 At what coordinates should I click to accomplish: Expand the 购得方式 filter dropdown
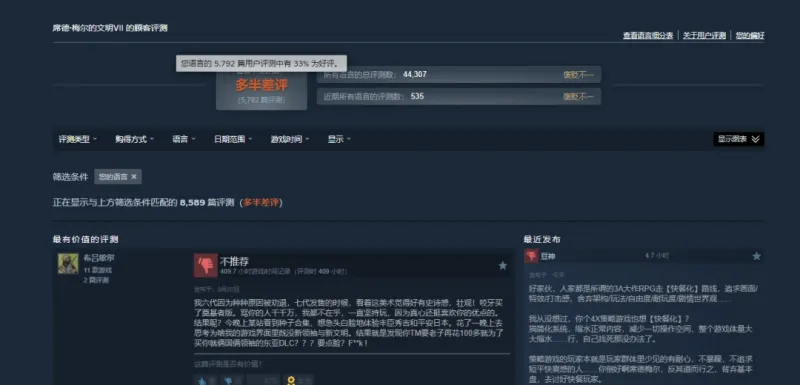click(x=134, y=139)
